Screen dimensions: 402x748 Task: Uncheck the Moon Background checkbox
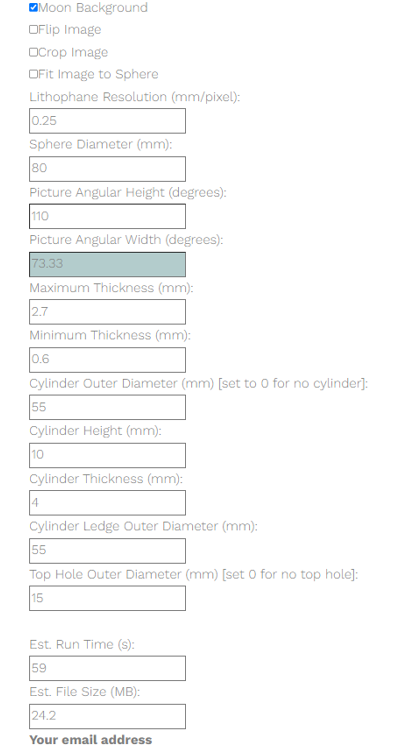pyautogui.click(x=33, y=7)
